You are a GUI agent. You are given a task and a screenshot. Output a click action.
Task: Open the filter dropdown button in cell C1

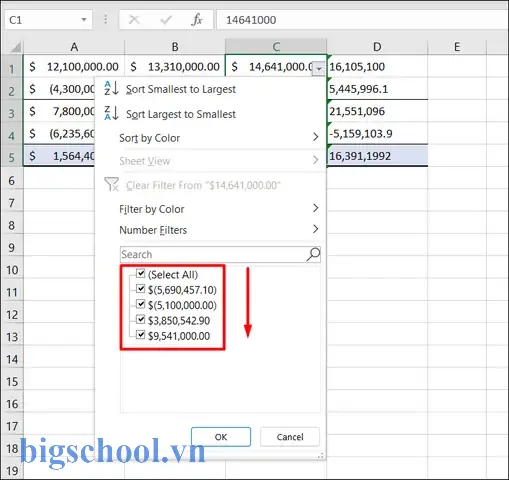pos(319,69)
